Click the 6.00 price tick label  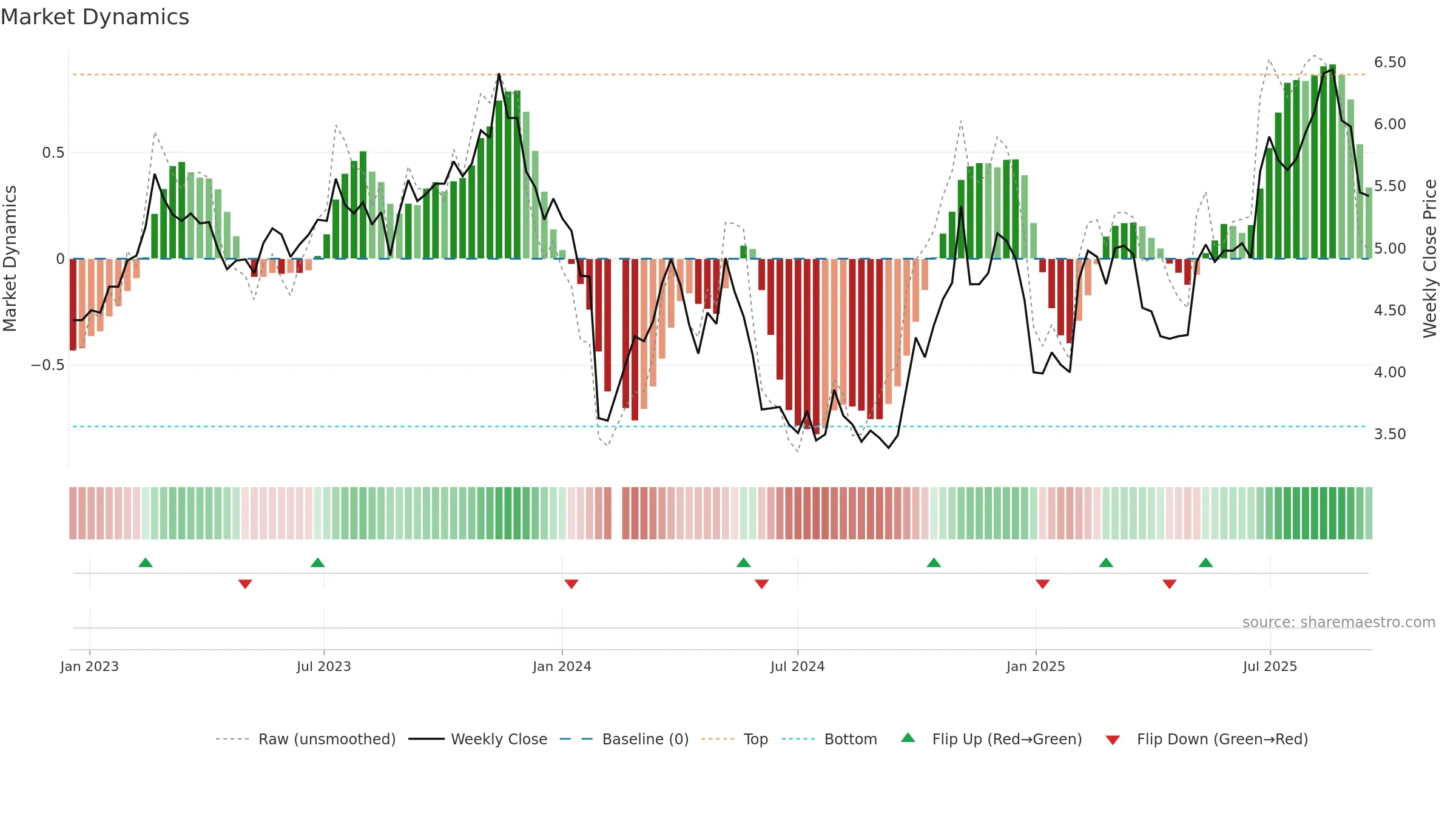tap(1390, 124)
